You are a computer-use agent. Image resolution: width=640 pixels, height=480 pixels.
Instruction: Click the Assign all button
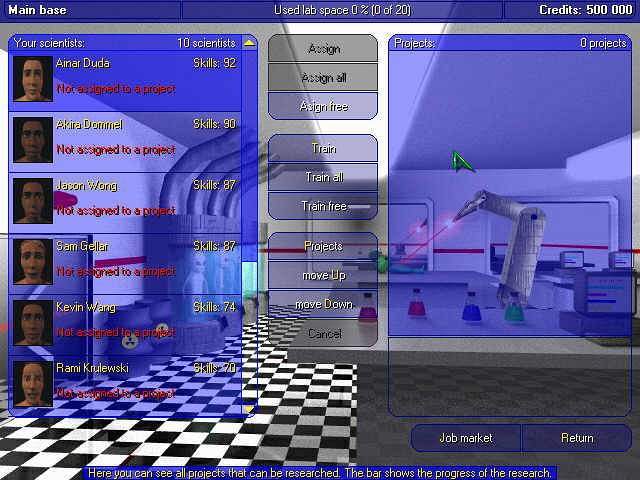point(323,77)
